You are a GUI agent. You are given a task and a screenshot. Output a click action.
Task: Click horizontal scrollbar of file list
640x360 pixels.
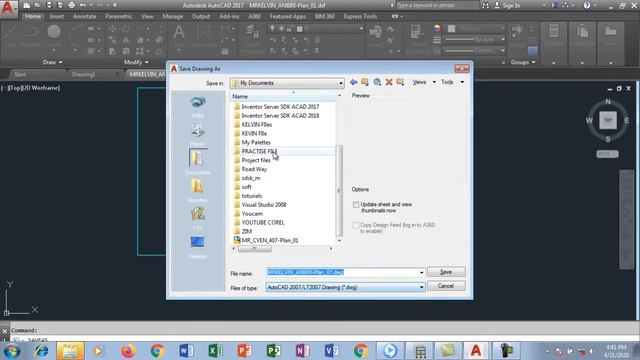pyautogui.click(x=255, y=249)
